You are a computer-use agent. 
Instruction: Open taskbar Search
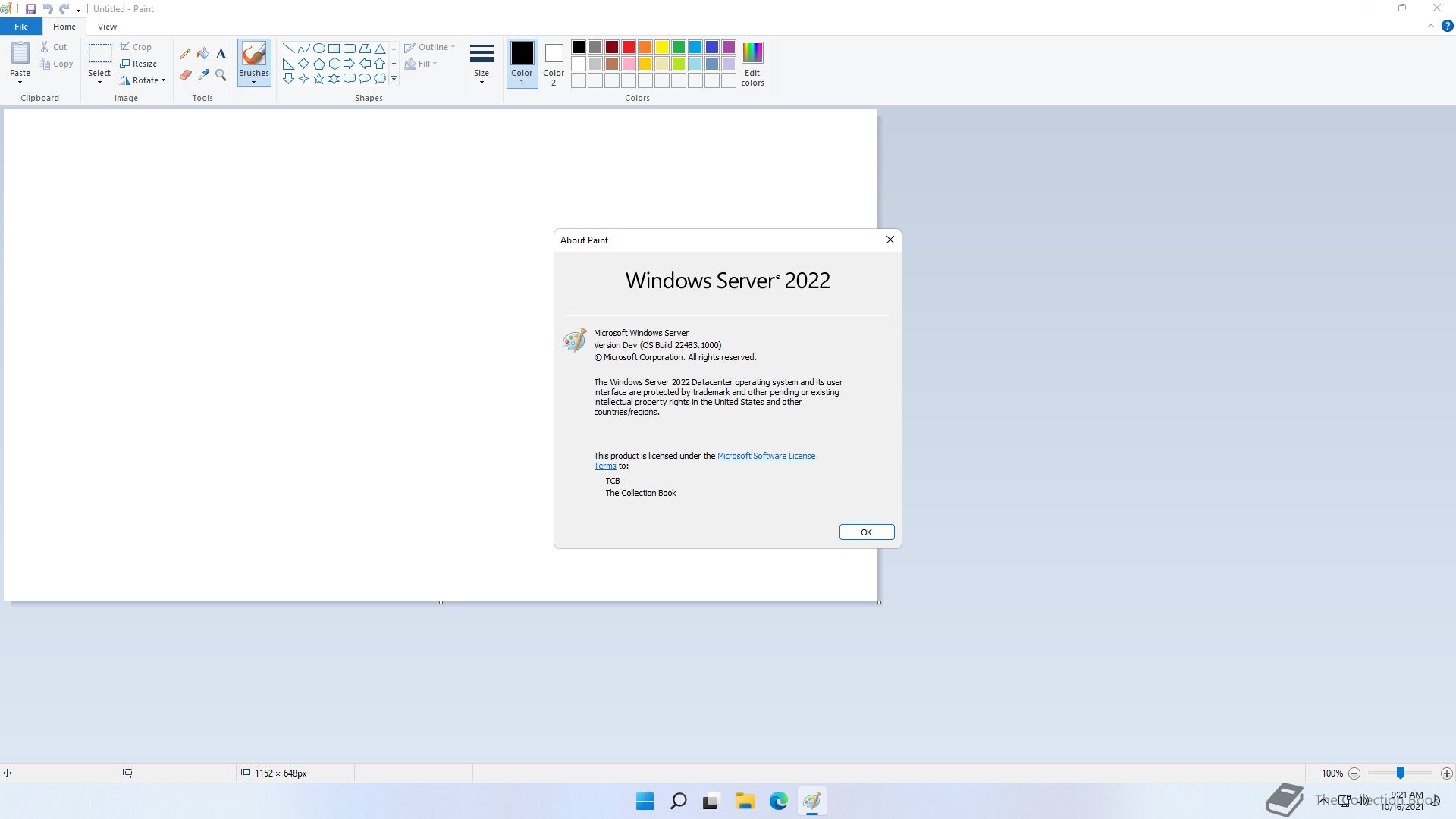[679, 802]
